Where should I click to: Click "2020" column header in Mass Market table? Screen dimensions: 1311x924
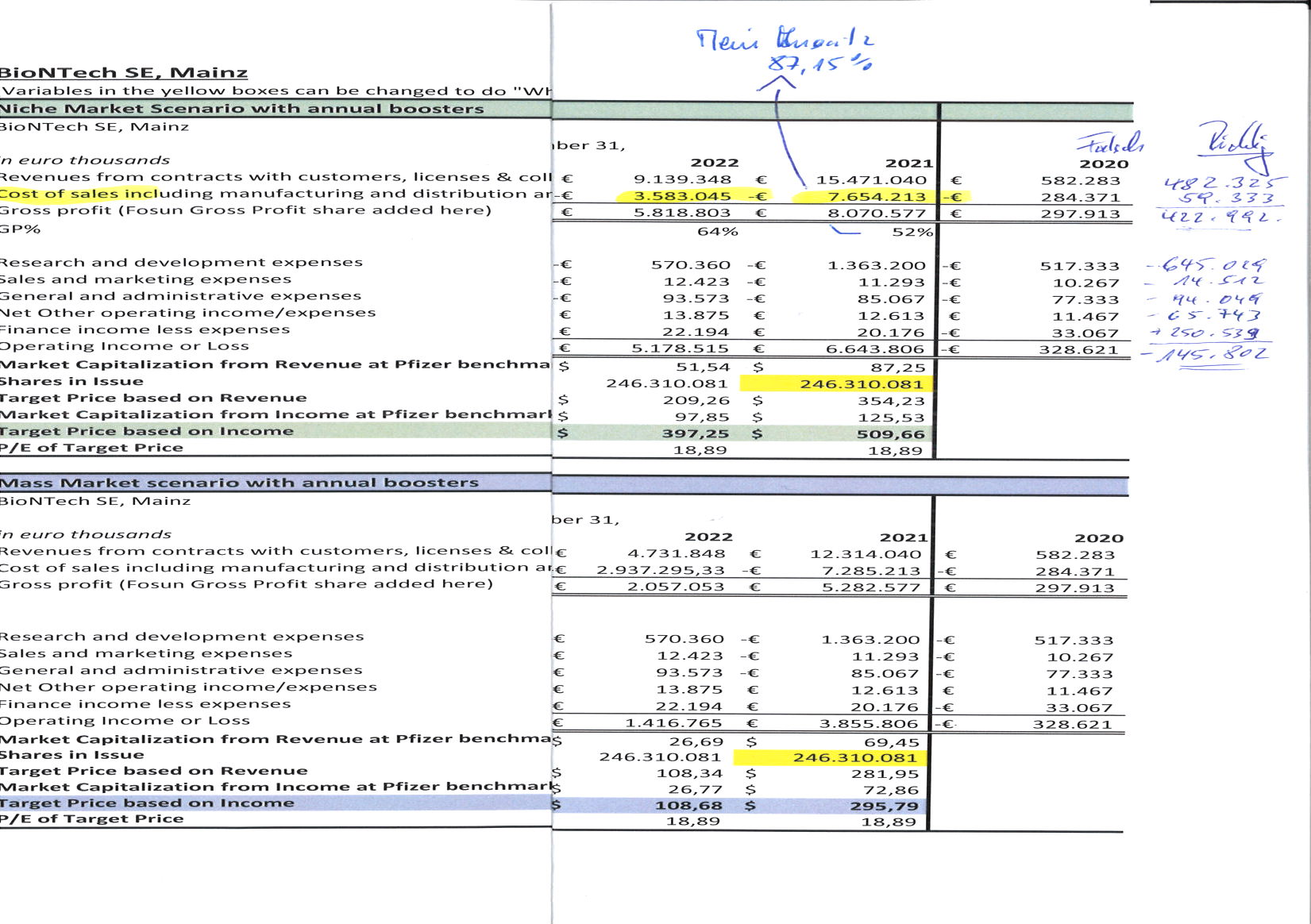coord(1099,538)
